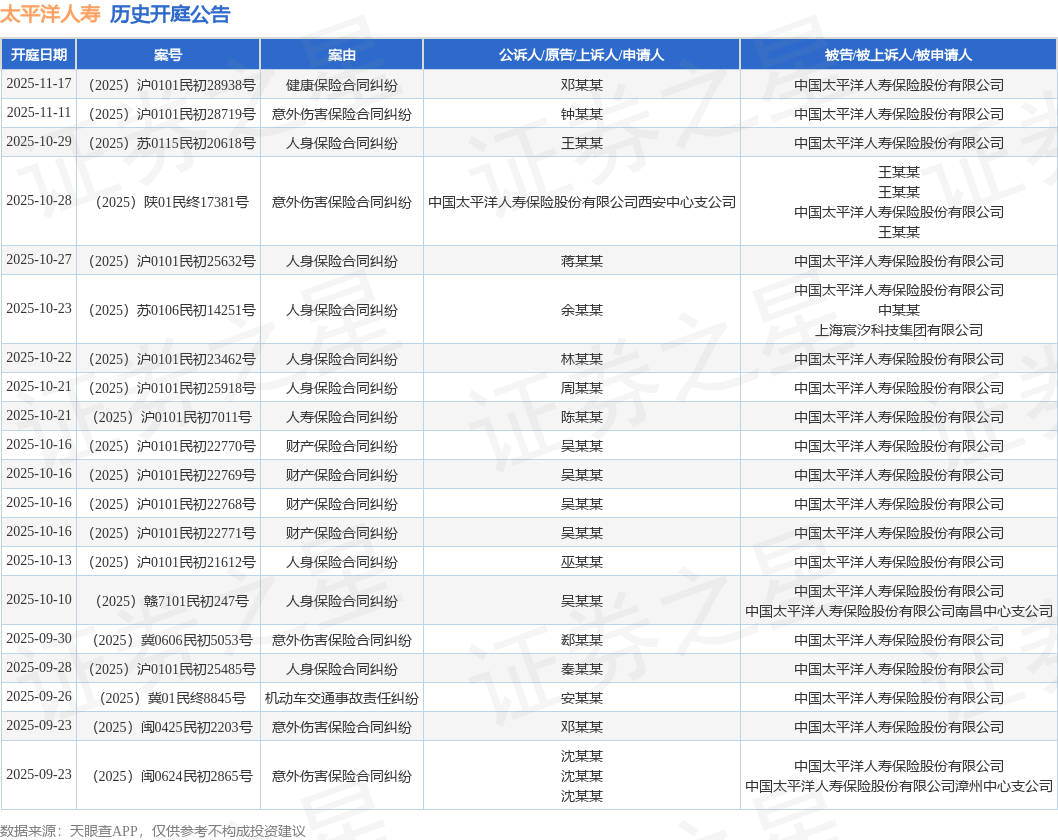Click the 历史开庭公告 heading

tap(170, 13)
